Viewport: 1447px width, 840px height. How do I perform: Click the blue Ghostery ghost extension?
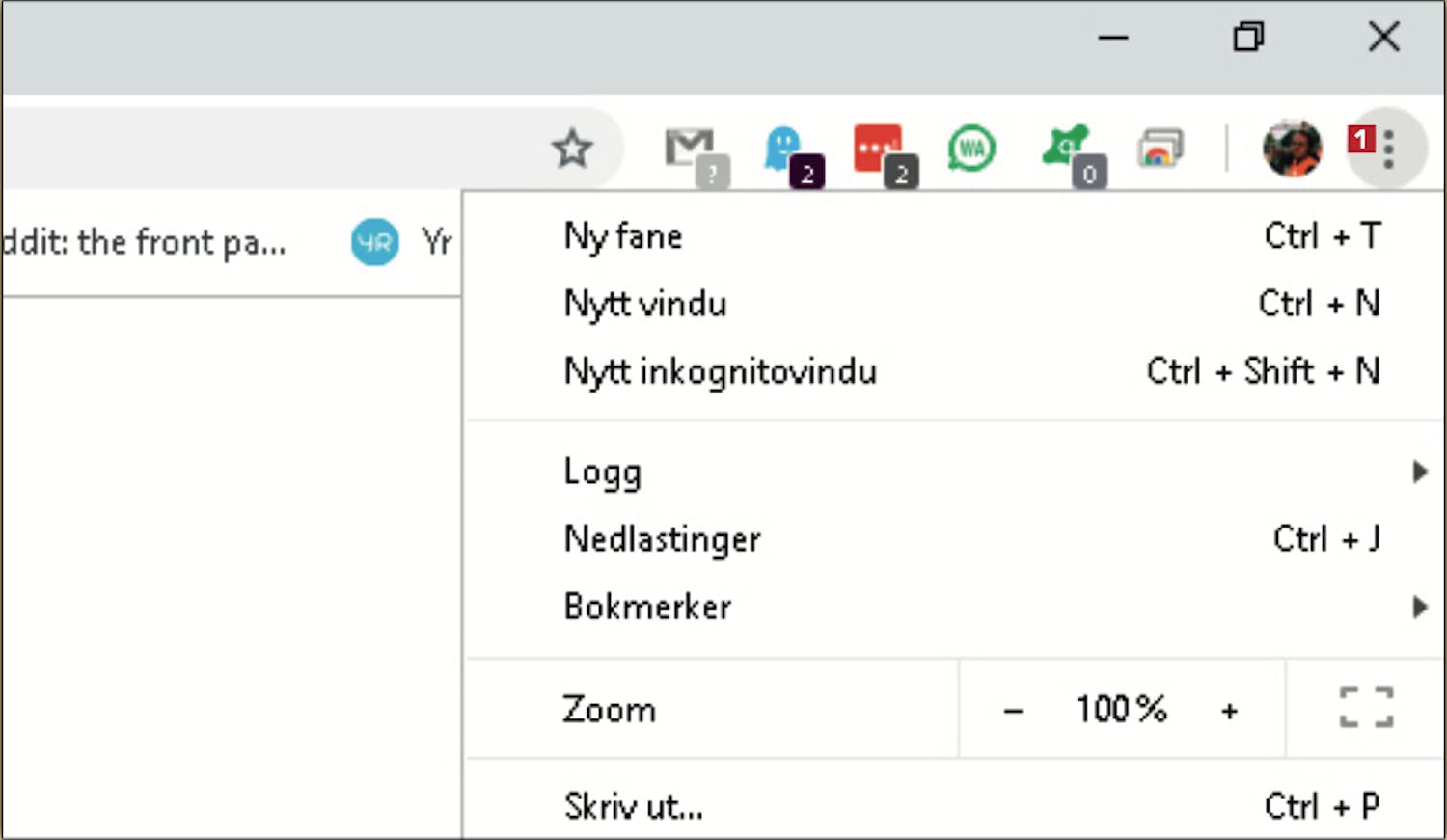coord(784,150)
